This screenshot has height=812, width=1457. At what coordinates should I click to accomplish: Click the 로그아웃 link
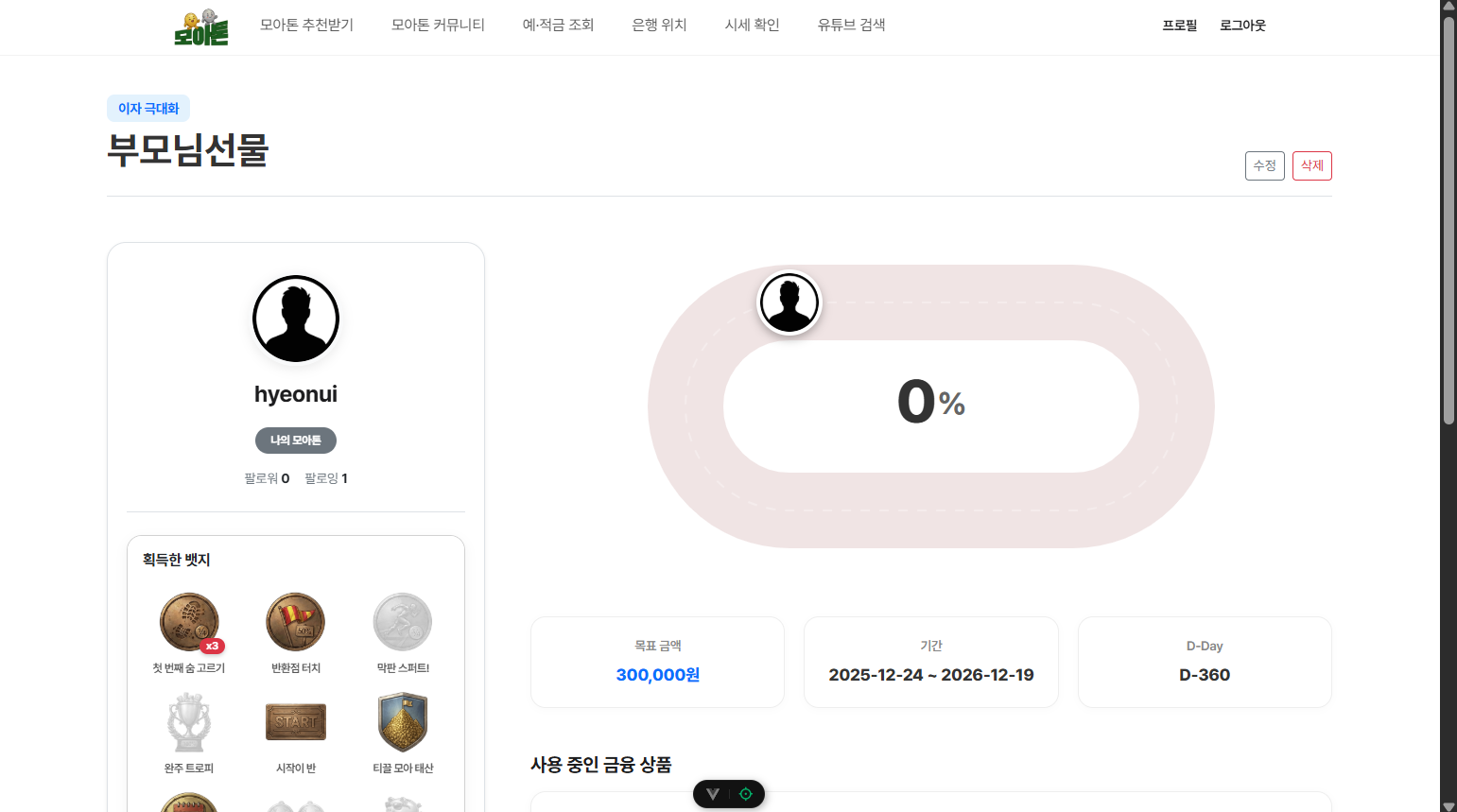coord(1242,26)
